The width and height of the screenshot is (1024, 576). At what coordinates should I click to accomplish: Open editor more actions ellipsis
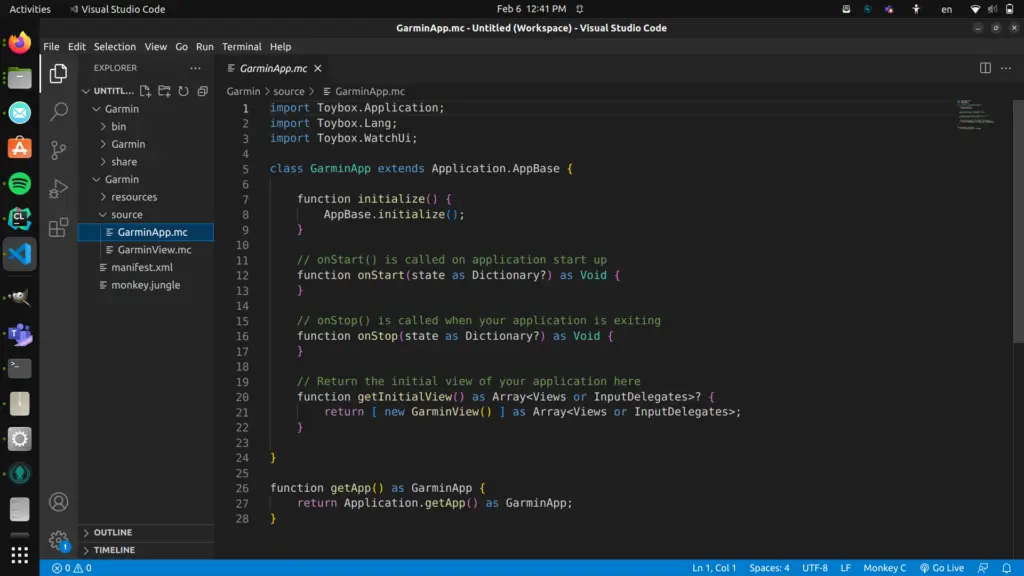[1006, 68]
